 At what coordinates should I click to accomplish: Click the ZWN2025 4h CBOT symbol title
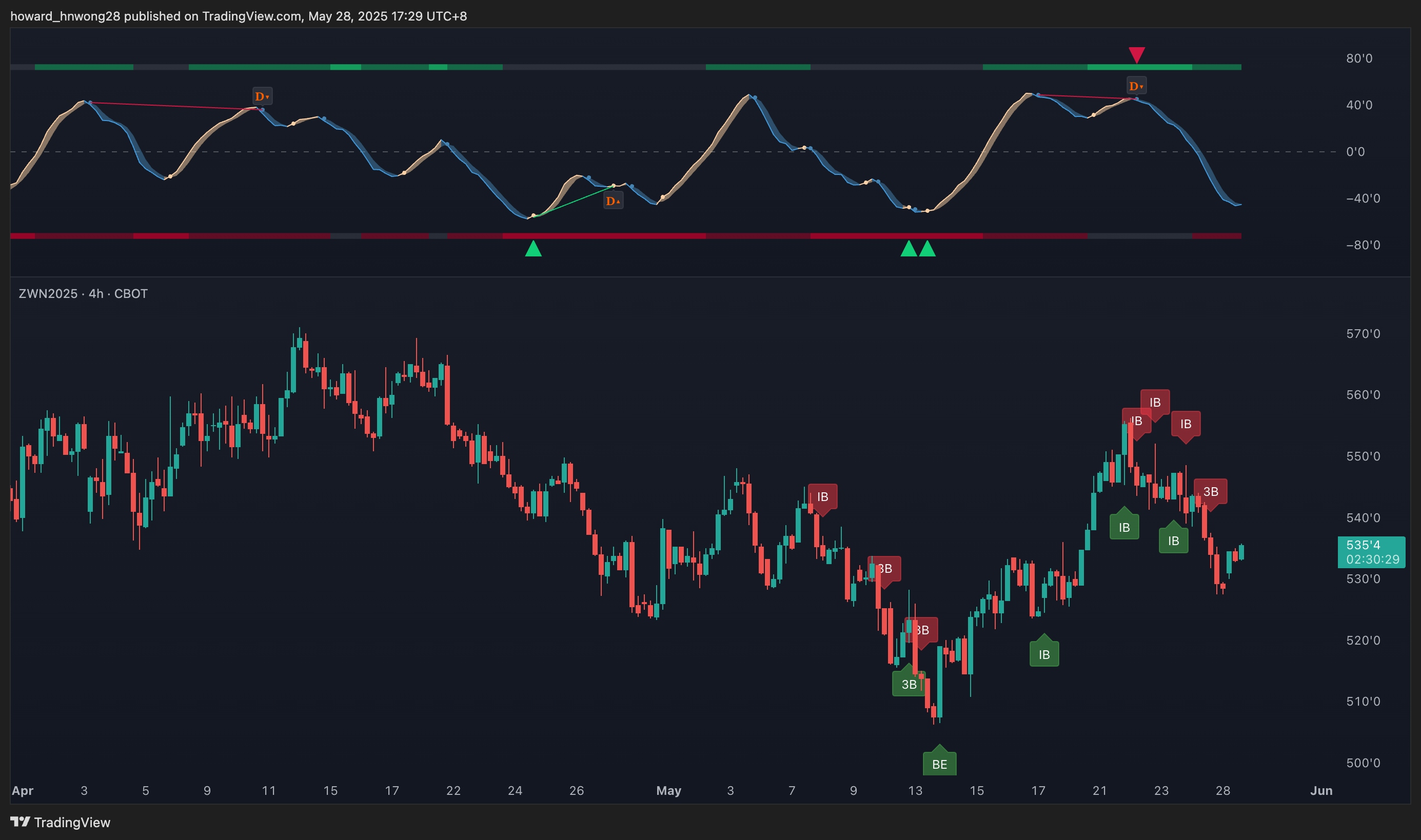pos(83,293)
